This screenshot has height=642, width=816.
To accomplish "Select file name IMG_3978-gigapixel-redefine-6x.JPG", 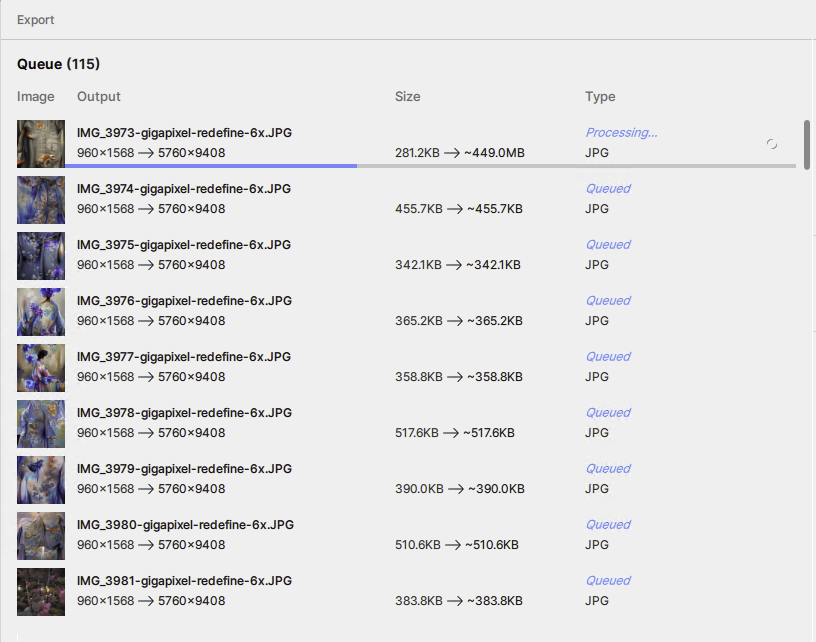I will pyautogui.click(x=184, y=413).
